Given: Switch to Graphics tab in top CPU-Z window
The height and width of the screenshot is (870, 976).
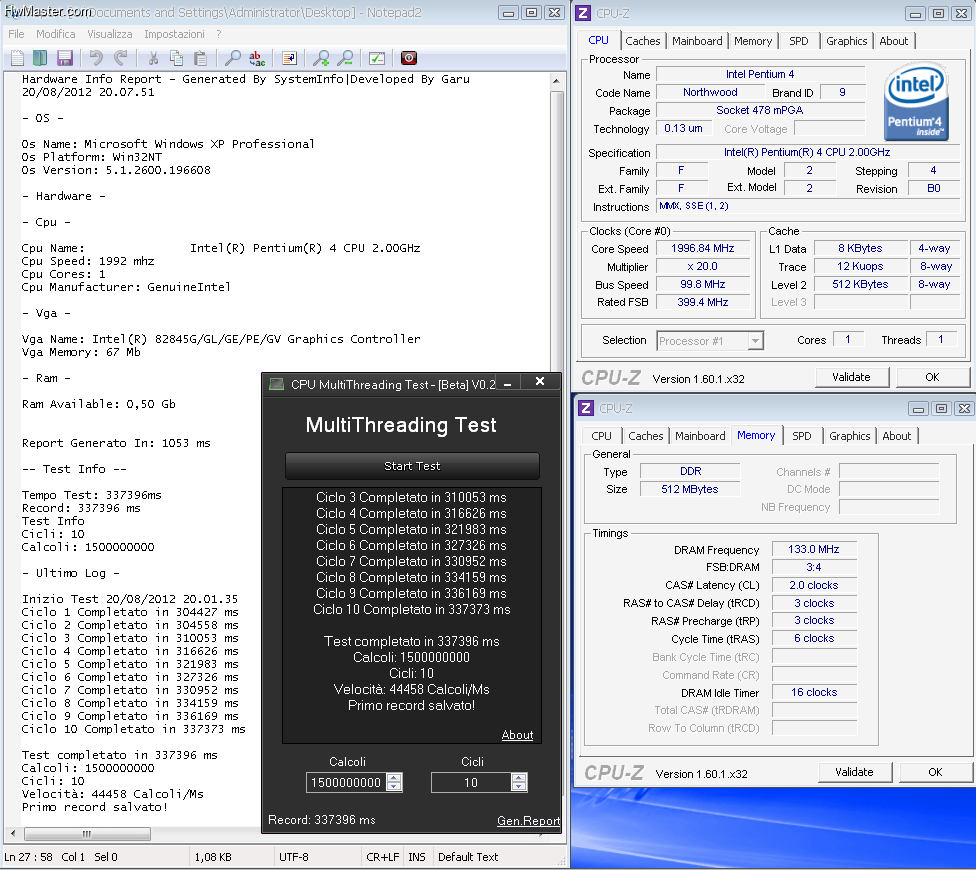Looking at the screenshot, I should click(847, 41).
